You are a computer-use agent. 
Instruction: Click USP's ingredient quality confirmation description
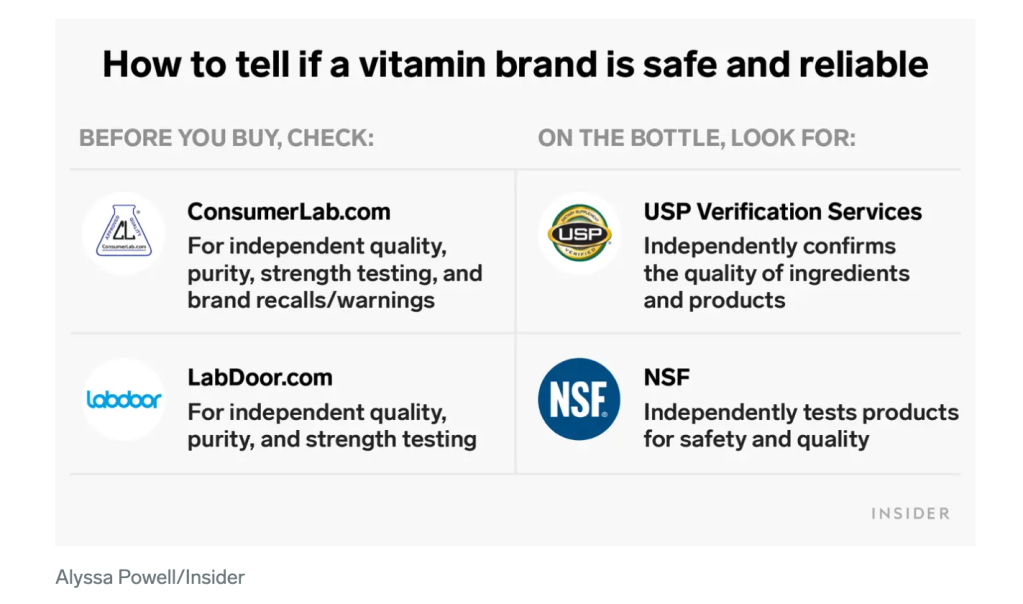(x=776, y=273)
